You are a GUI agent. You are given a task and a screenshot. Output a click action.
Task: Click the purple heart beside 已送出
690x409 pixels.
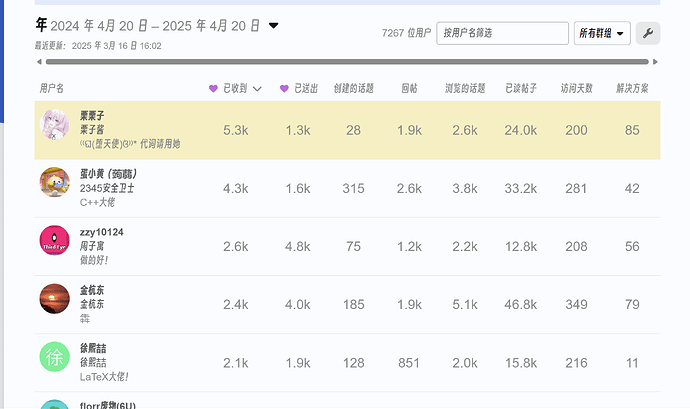[284, 88]
